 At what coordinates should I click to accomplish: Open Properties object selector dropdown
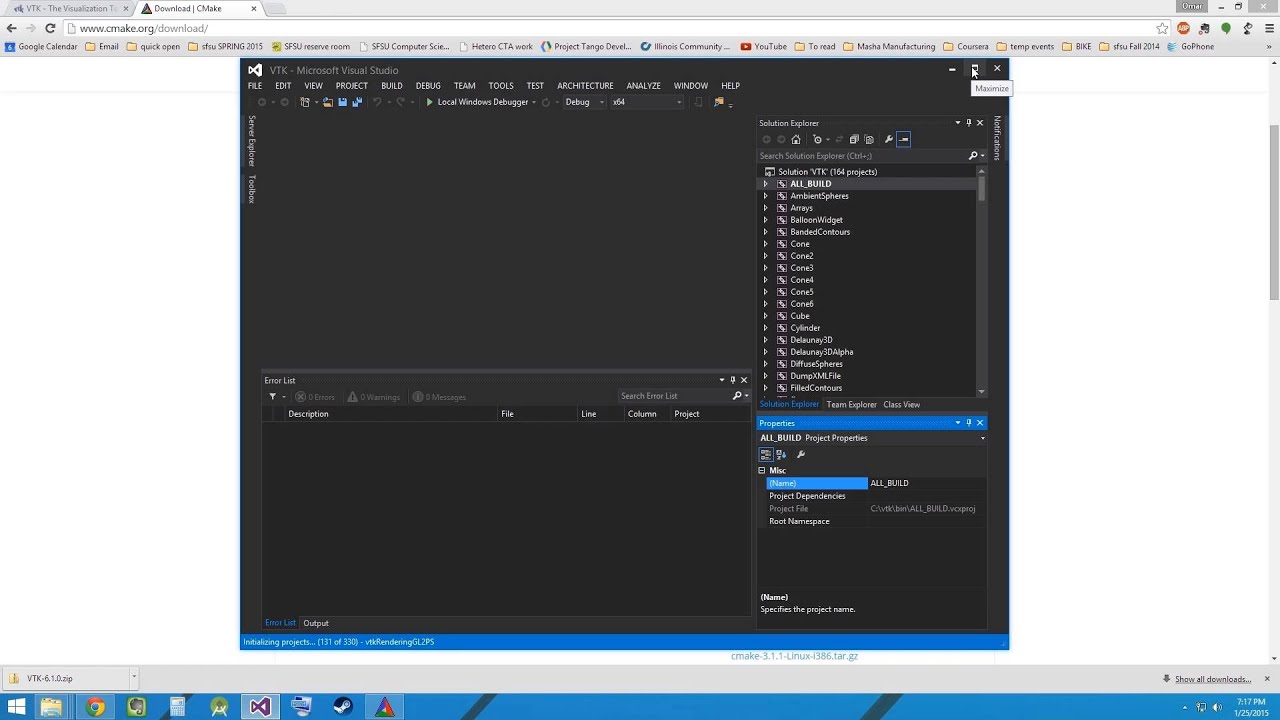(x=982, y=438)
